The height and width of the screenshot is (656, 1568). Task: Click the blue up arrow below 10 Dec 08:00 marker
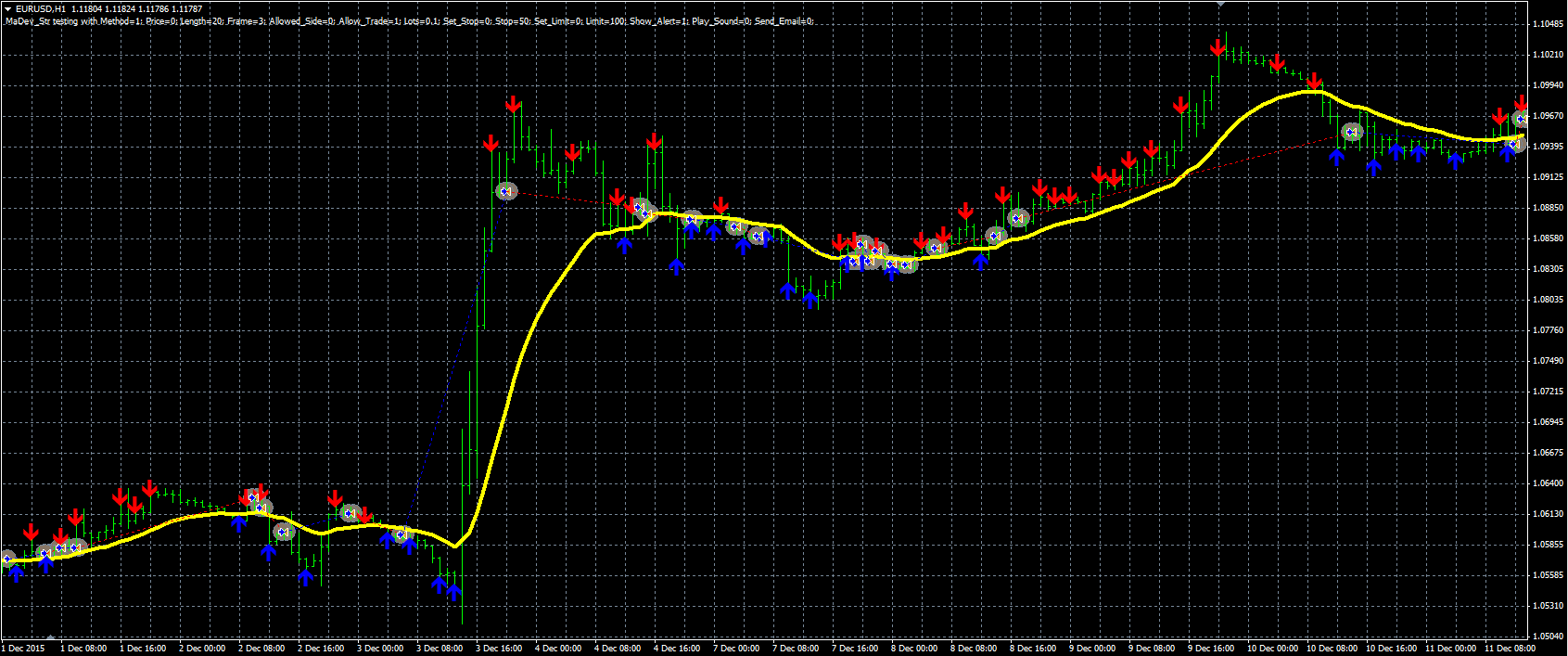pyautogui.click(x=1336, y=158)
